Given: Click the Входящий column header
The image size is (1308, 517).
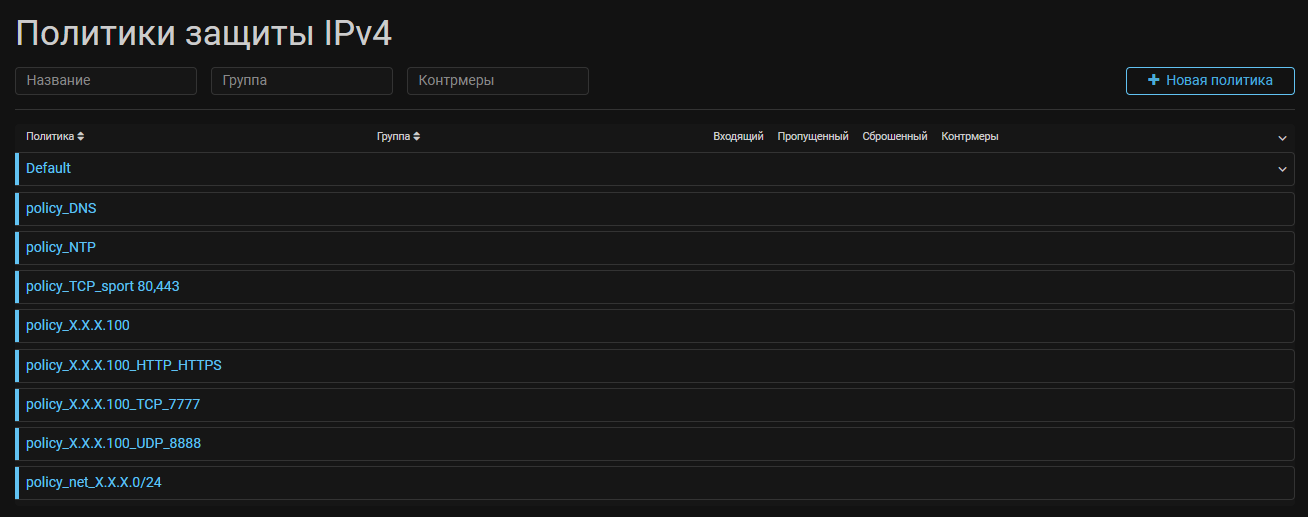Looking at the screenshot, I should click(x=738, y=136).
